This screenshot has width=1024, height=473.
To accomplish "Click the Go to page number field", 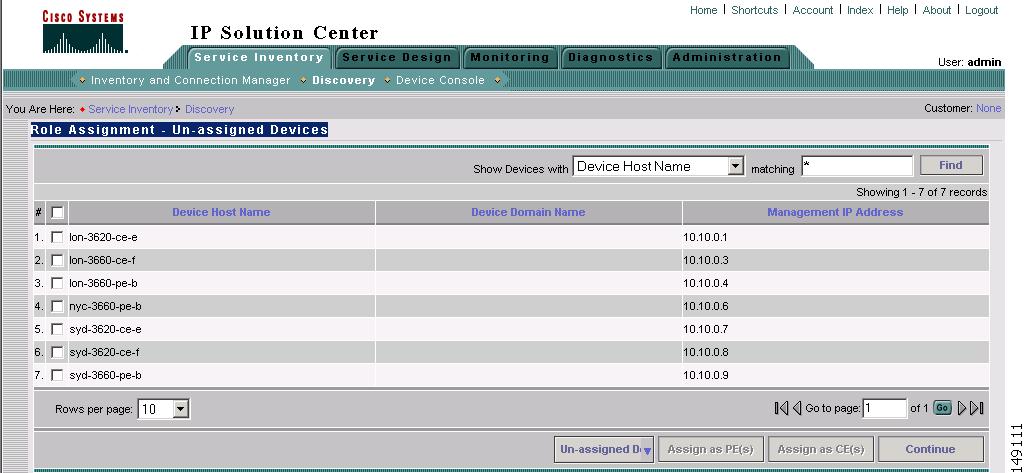I will (885, 409).
